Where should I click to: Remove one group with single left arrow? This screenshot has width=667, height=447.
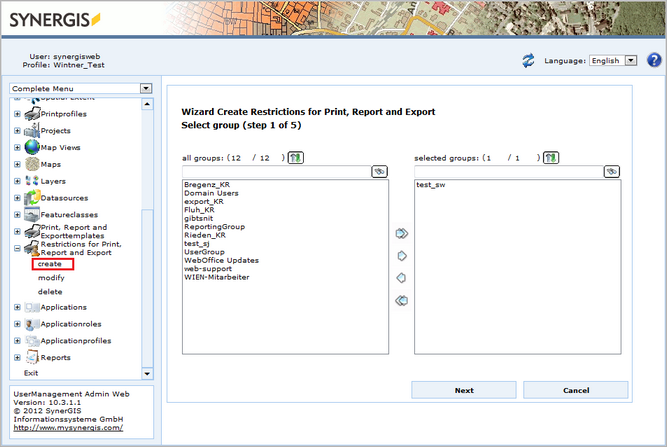tap(402, 278)
